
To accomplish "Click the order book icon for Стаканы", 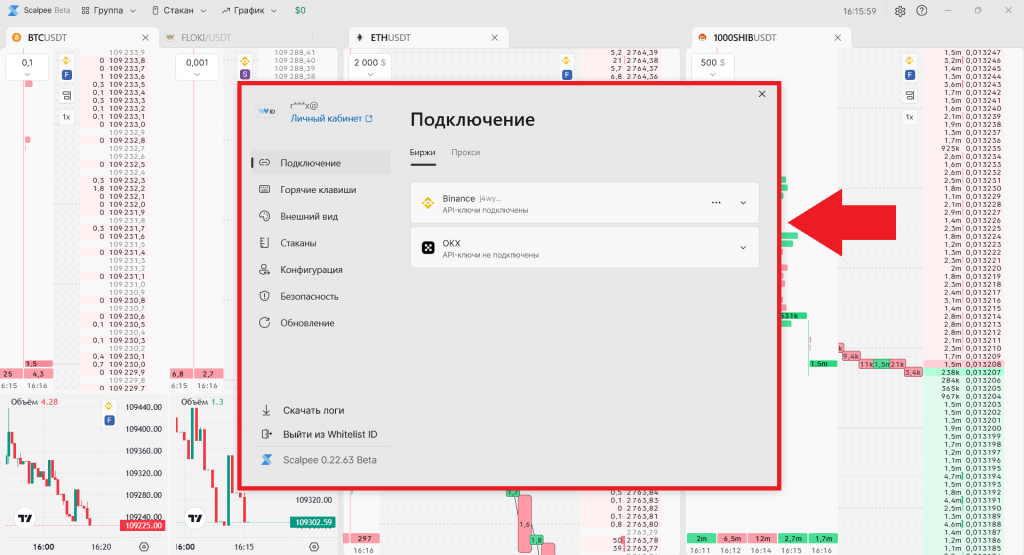I will click(264, 243).
